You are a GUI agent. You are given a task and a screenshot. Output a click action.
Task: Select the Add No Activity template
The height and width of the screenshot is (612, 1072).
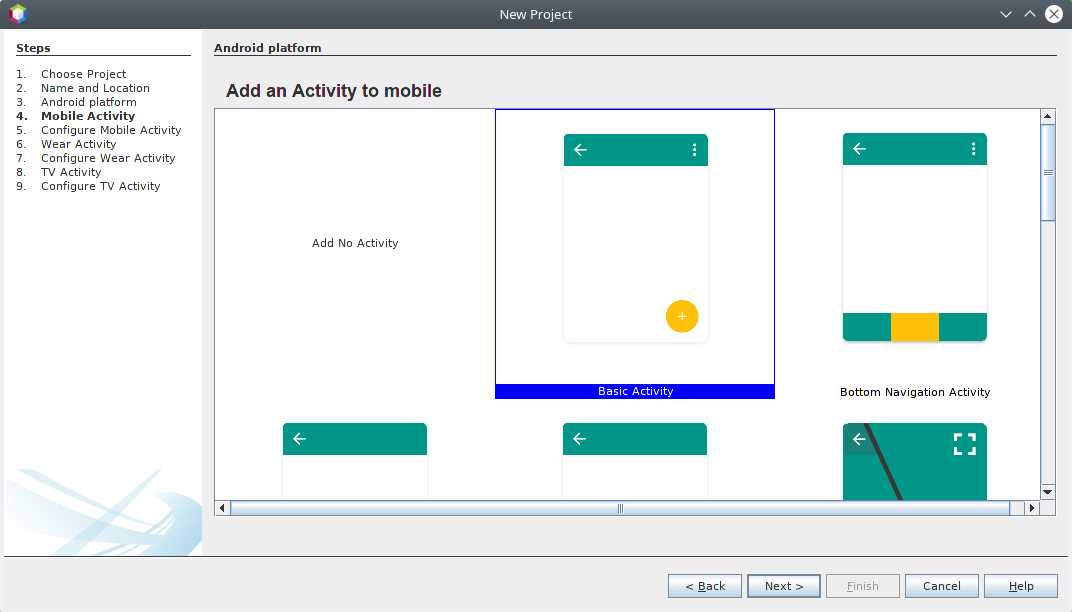(355, 243)
